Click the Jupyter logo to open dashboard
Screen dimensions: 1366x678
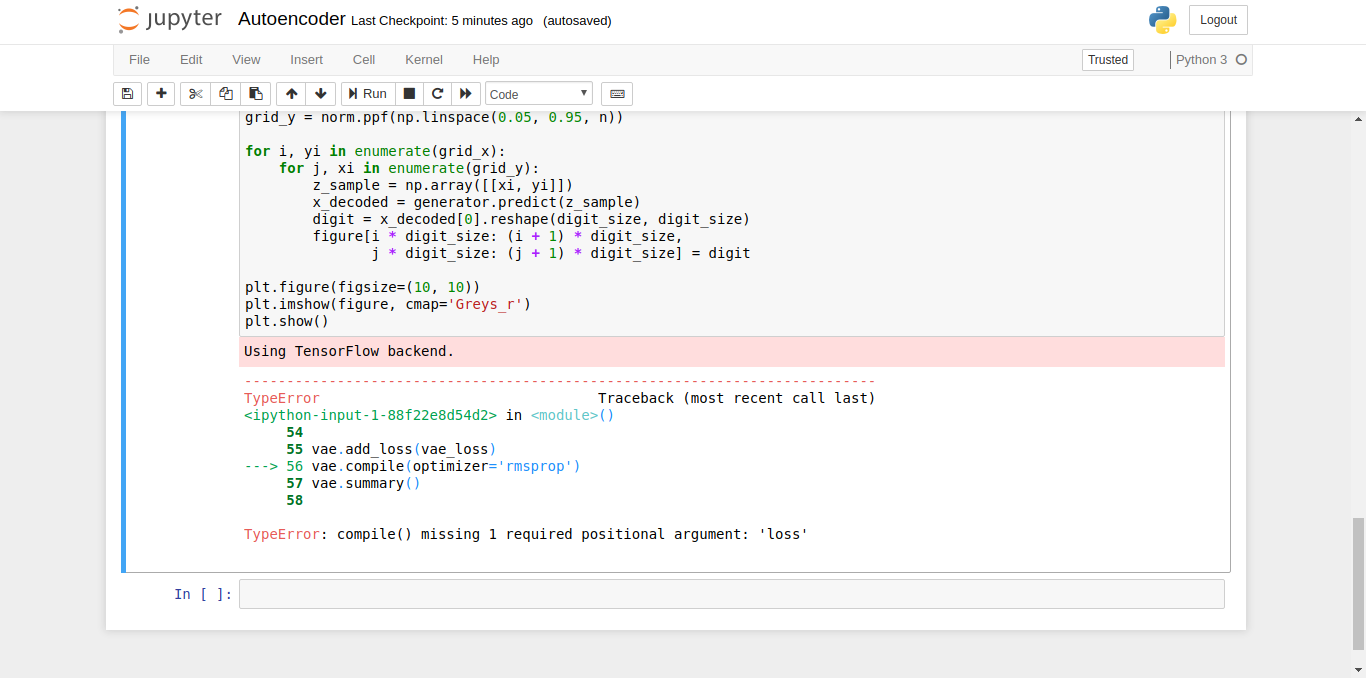coord(168,18)
